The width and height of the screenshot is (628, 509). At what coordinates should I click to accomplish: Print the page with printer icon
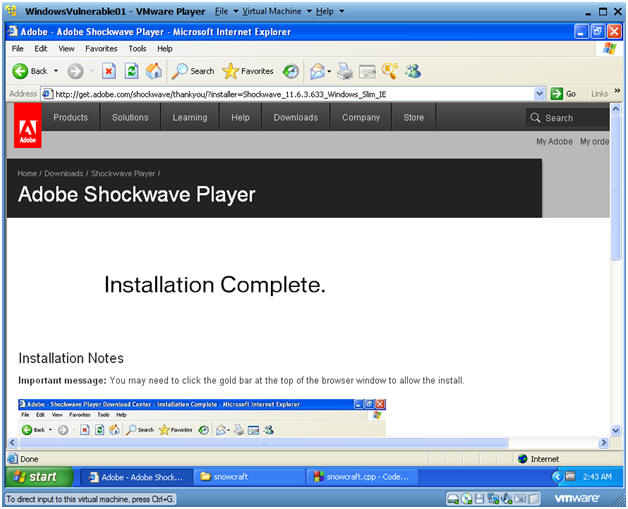point(344,71)
